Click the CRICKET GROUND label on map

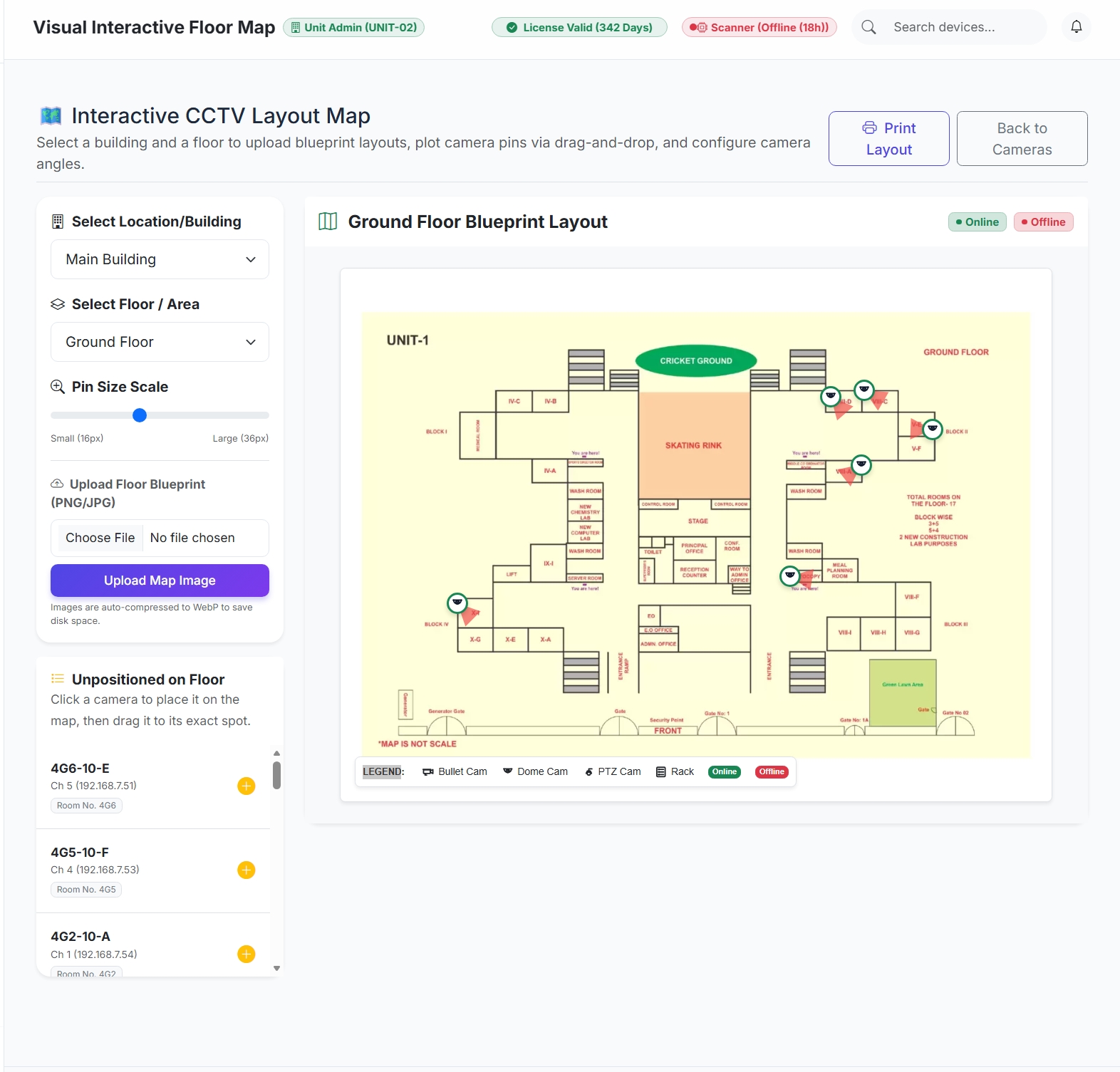click(695, 360)
